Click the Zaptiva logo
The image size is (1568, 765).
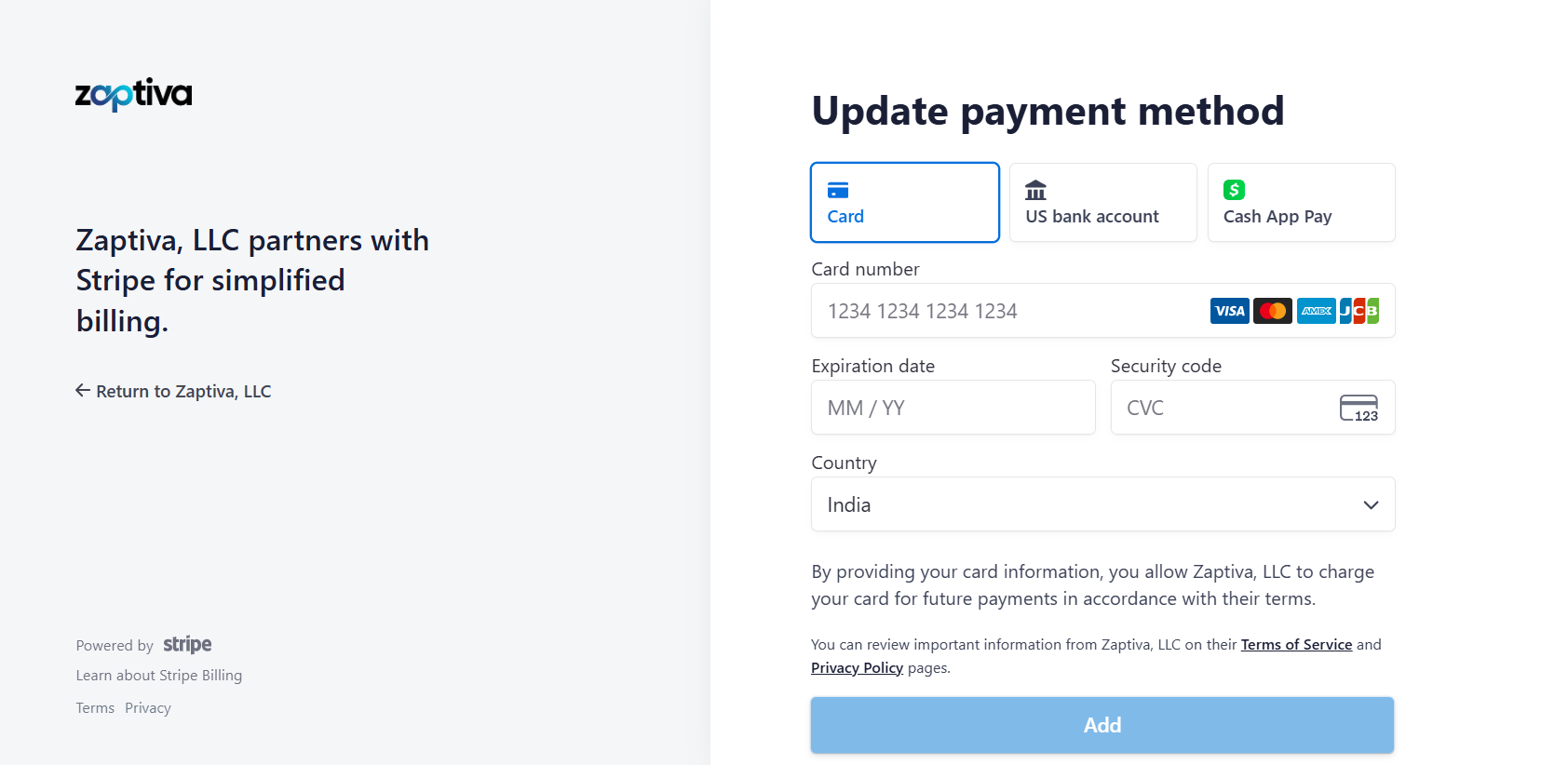133,94
